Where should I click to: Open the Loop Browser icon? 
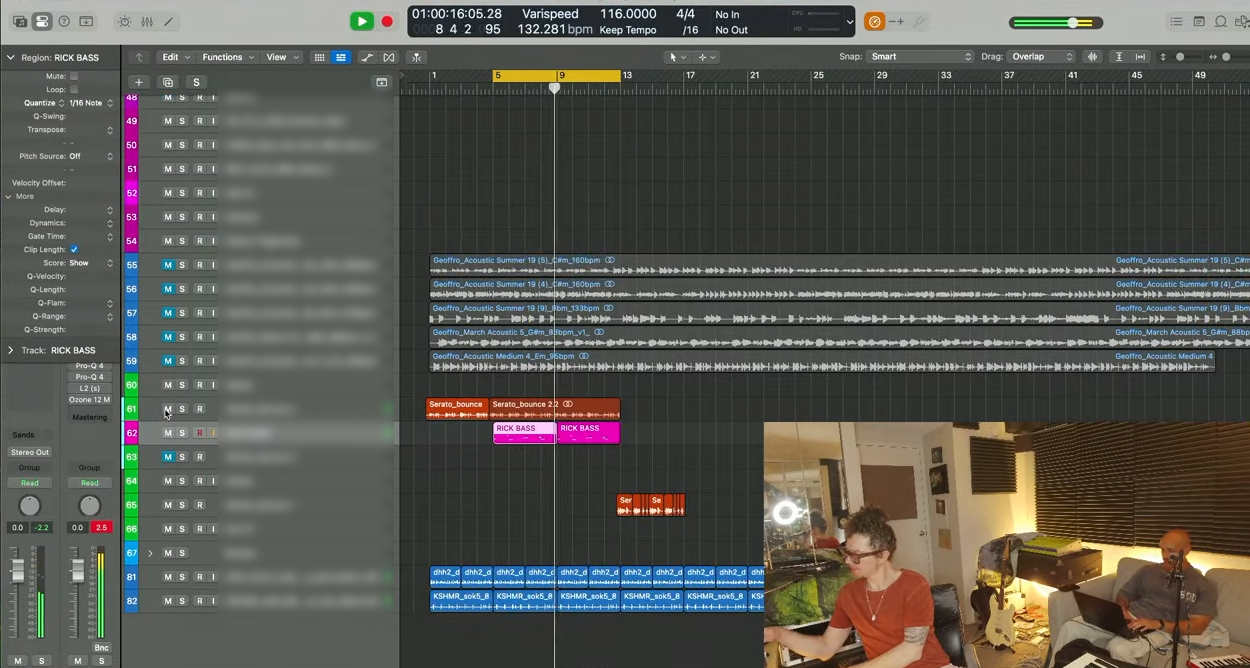pos(1221,21)
